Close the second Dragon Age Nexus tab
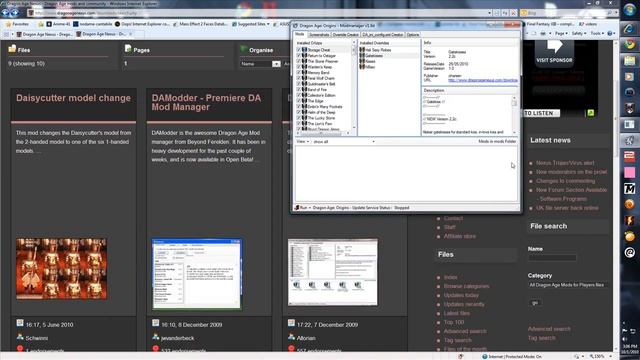This screenshot has width=640, height=360. coord(130,34)
